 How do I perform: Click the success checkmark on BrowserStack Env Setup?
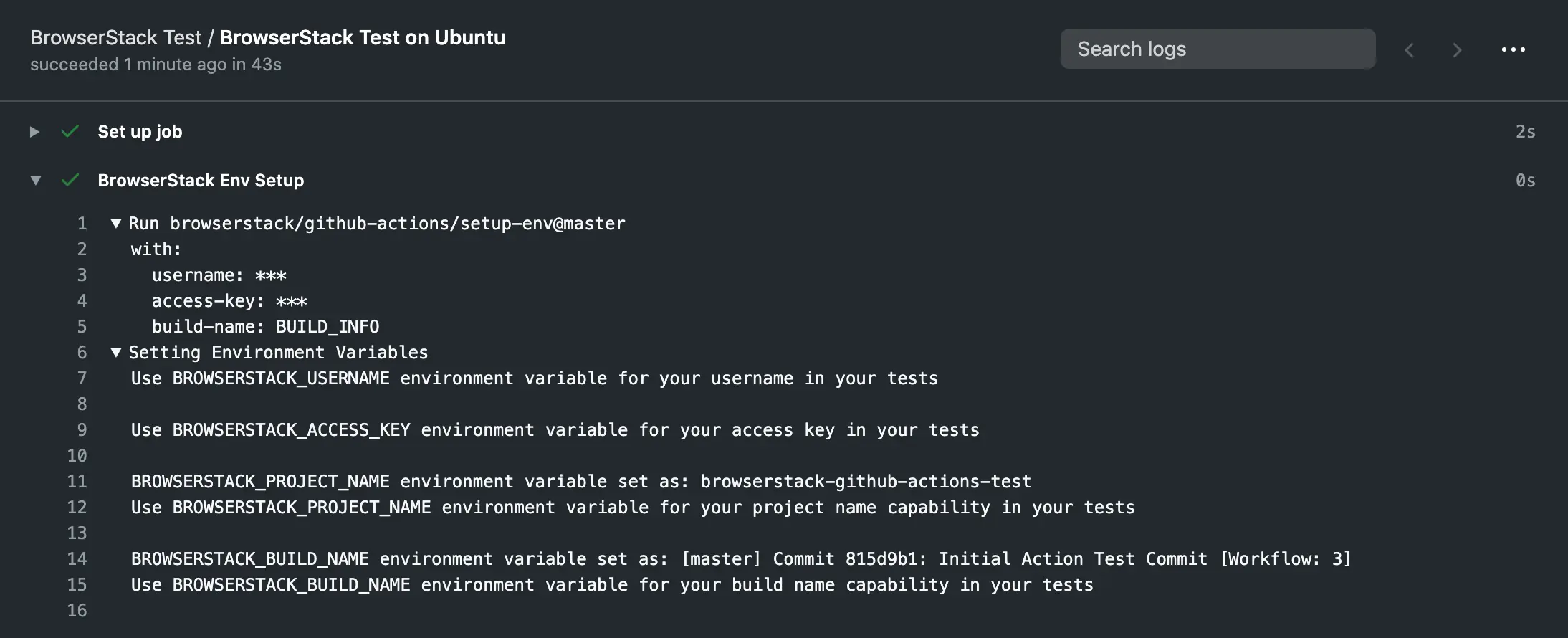70,180
